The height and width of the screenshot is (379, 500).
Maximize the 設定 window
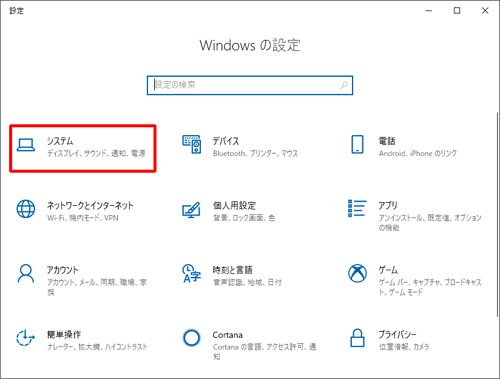click(457, 11)
